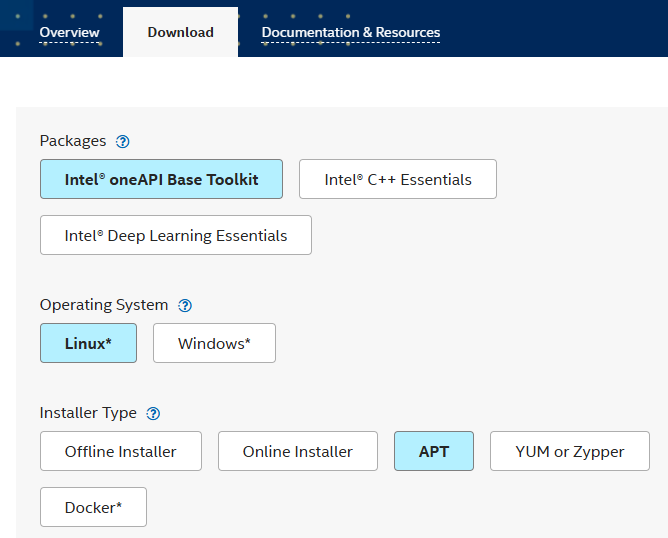Screen dimensions: 668x538
Task: Pick YUM or Zypper installer
Action: [570, 451]
